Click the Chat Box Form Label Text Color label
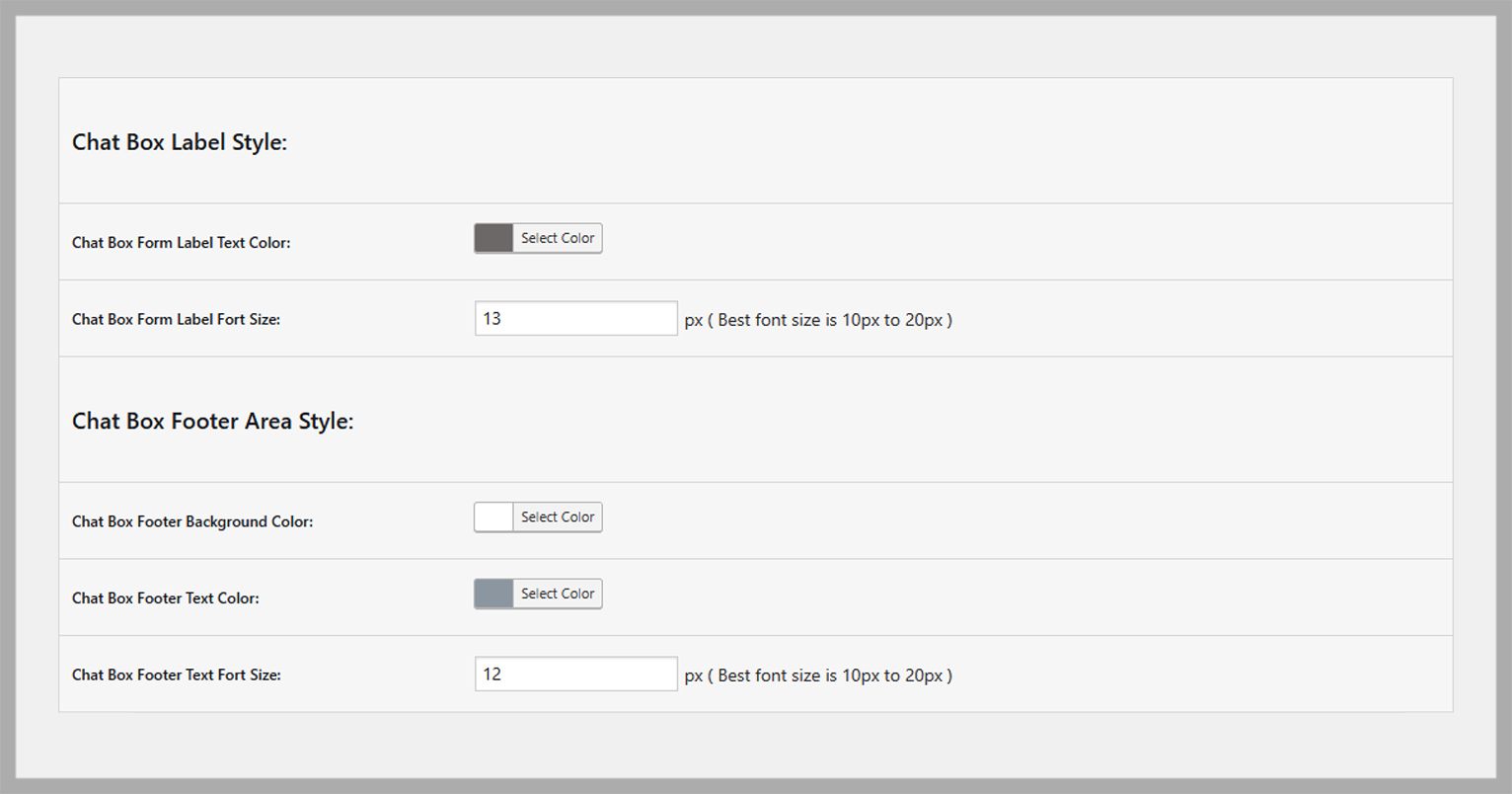1512x794 pixels. pos(182,242)
